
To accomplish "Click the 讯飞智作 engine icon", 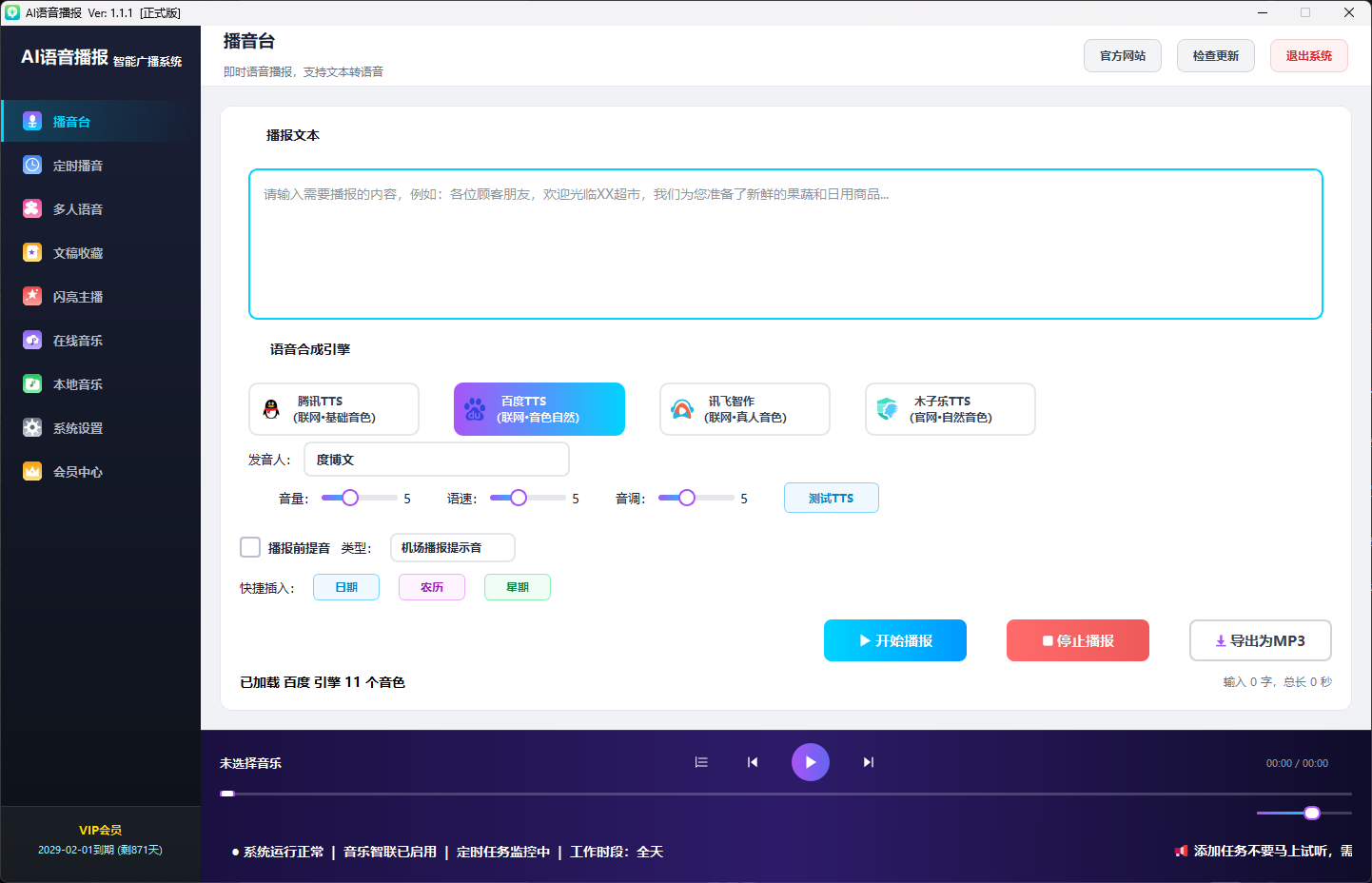I will 682,409.
